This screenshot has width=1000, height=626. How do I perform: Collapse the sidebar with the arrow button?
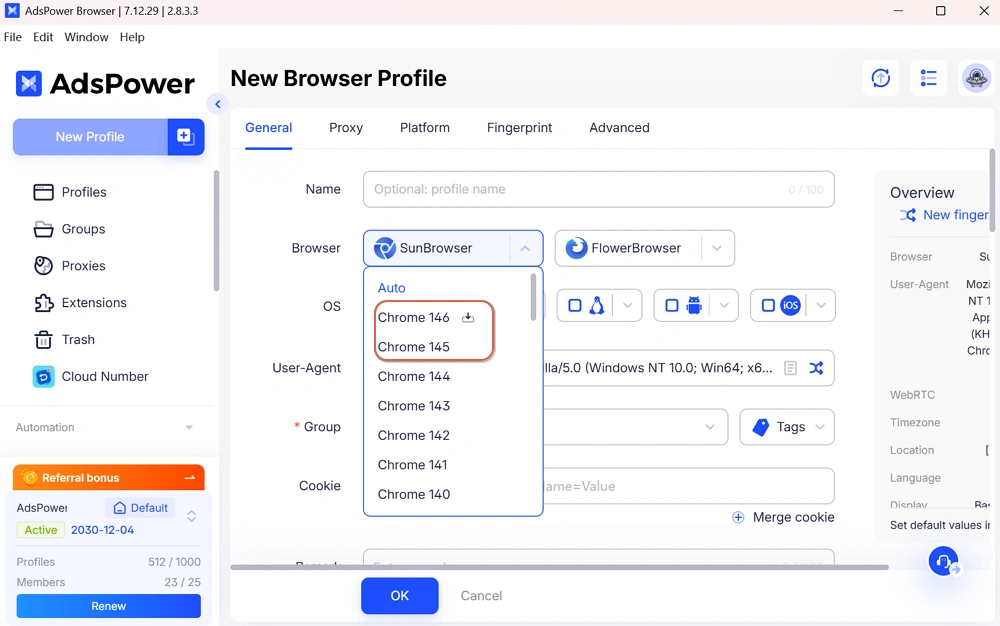pyautogui.click(x=217, y=104)
